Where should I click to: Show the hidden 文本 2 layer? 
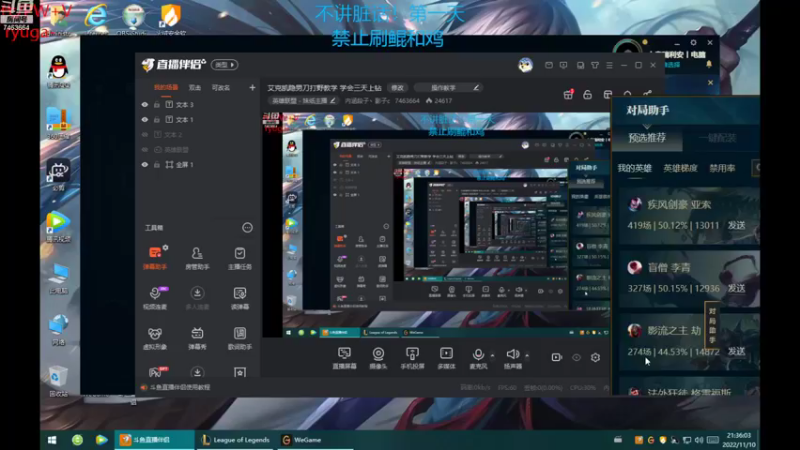point(145,135)
